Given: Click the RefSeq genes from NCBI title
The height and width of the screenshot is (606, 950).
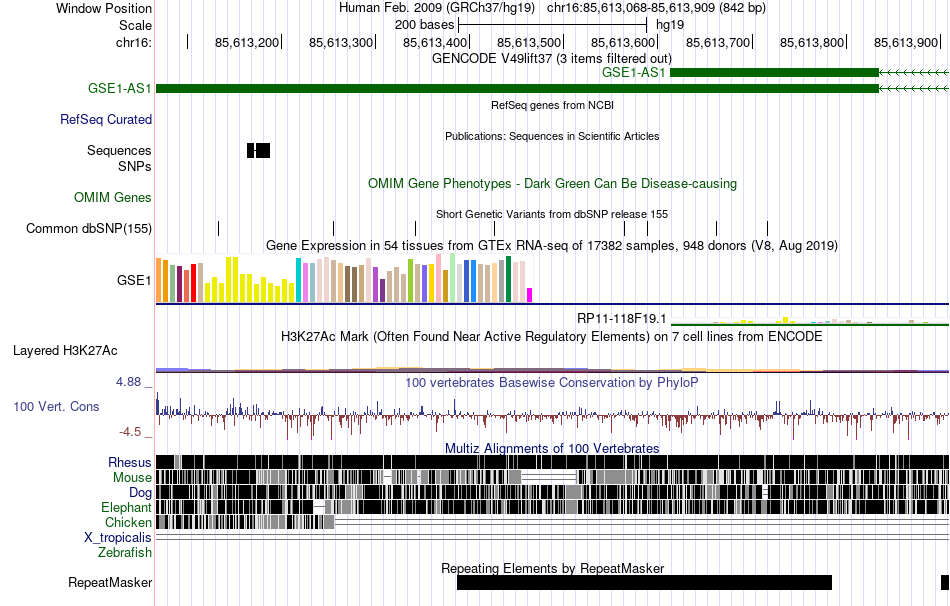Looking at the screenshot, I should (x=552, y=105).
